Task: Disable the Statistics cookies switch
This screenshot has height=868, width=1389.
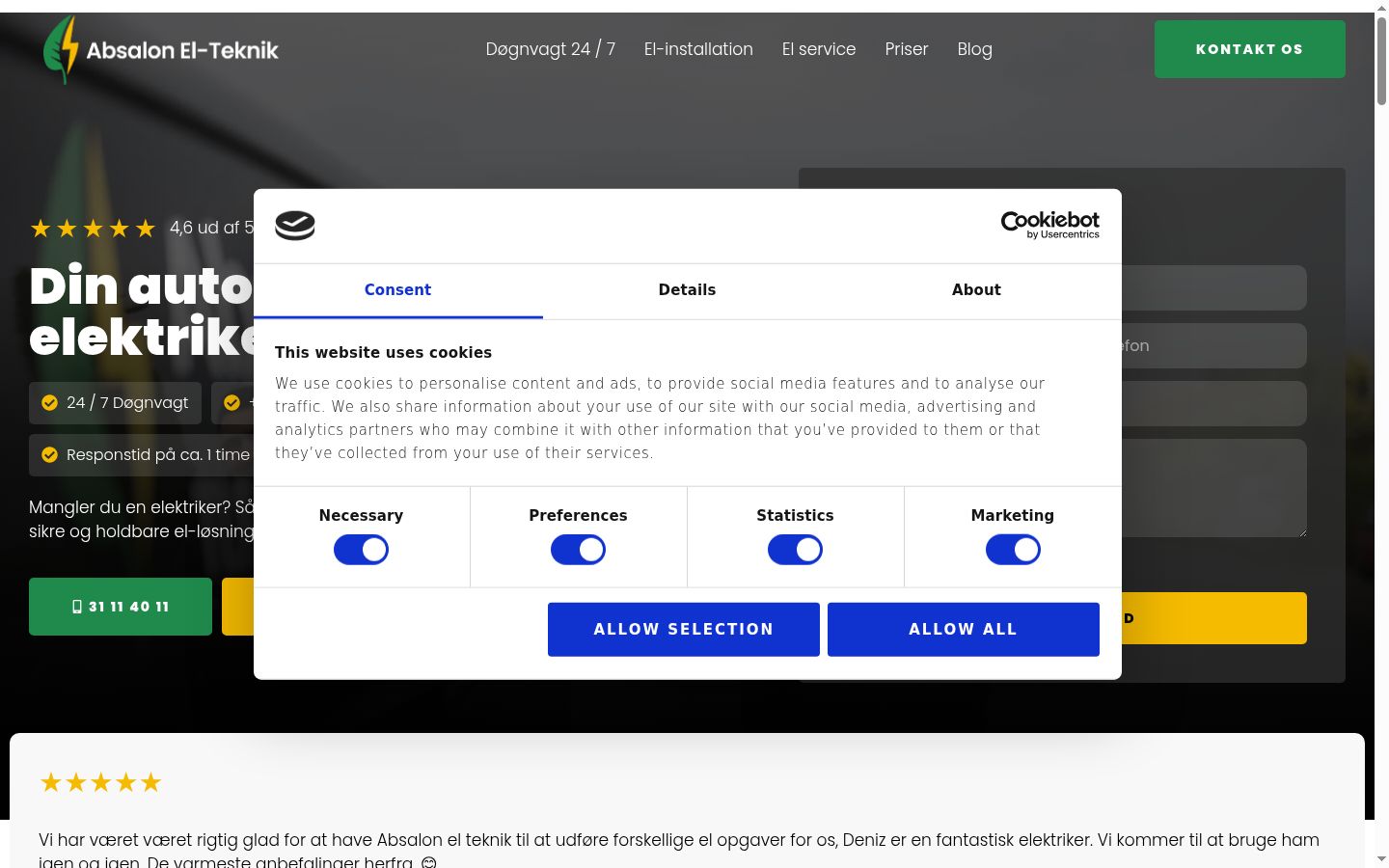Action: click(x=795, y=550)
